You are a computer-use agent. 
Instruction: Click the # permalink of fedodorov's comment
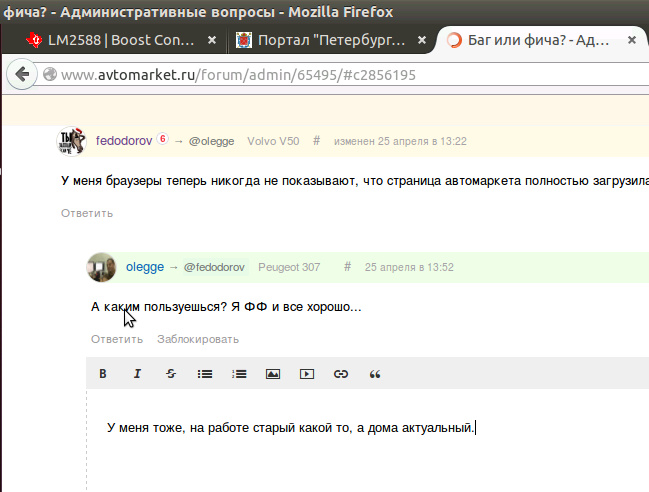(x=317, y=141)
